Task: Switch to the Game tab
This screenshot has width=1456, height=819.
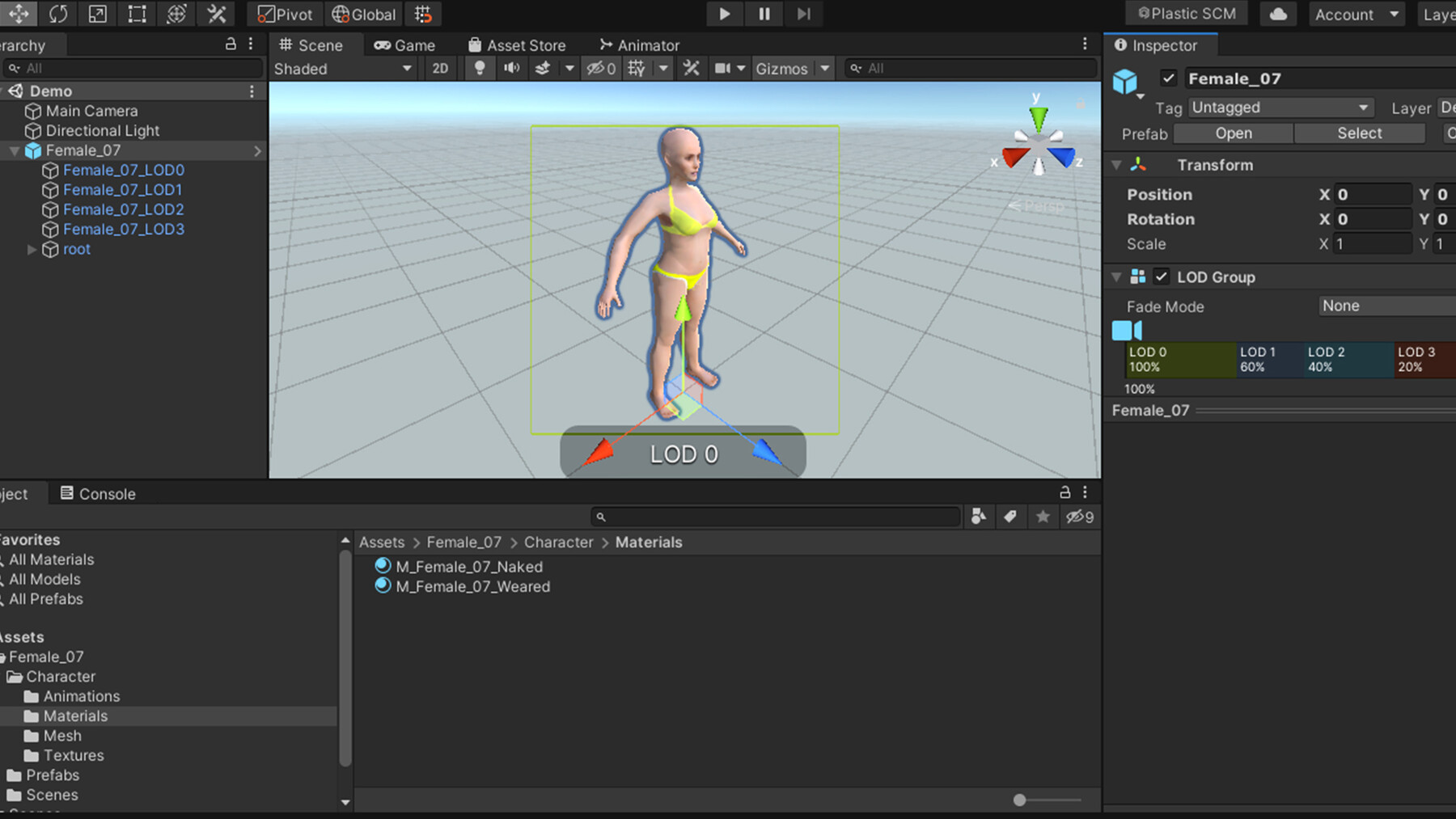Action: pos(407,44)
